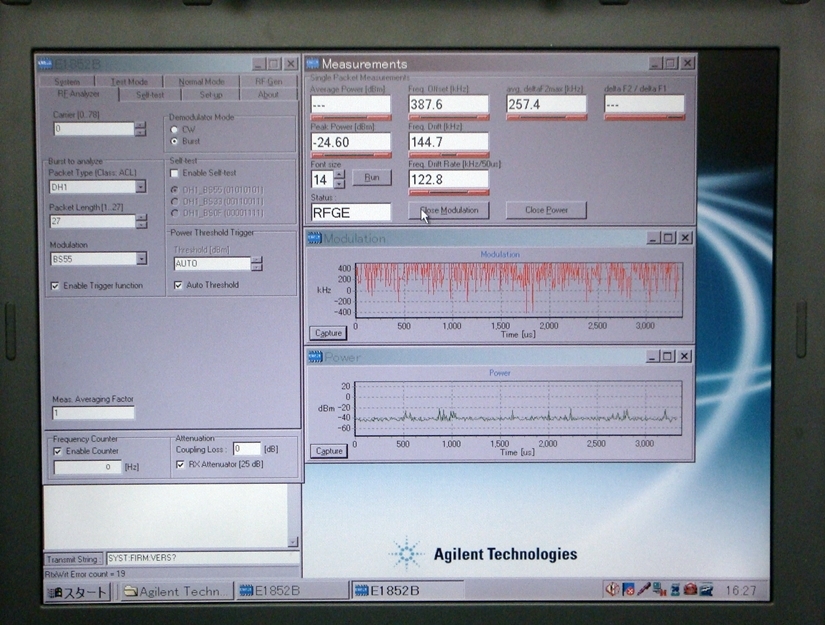Focus the Transmit String input field

tap(203, 558)
